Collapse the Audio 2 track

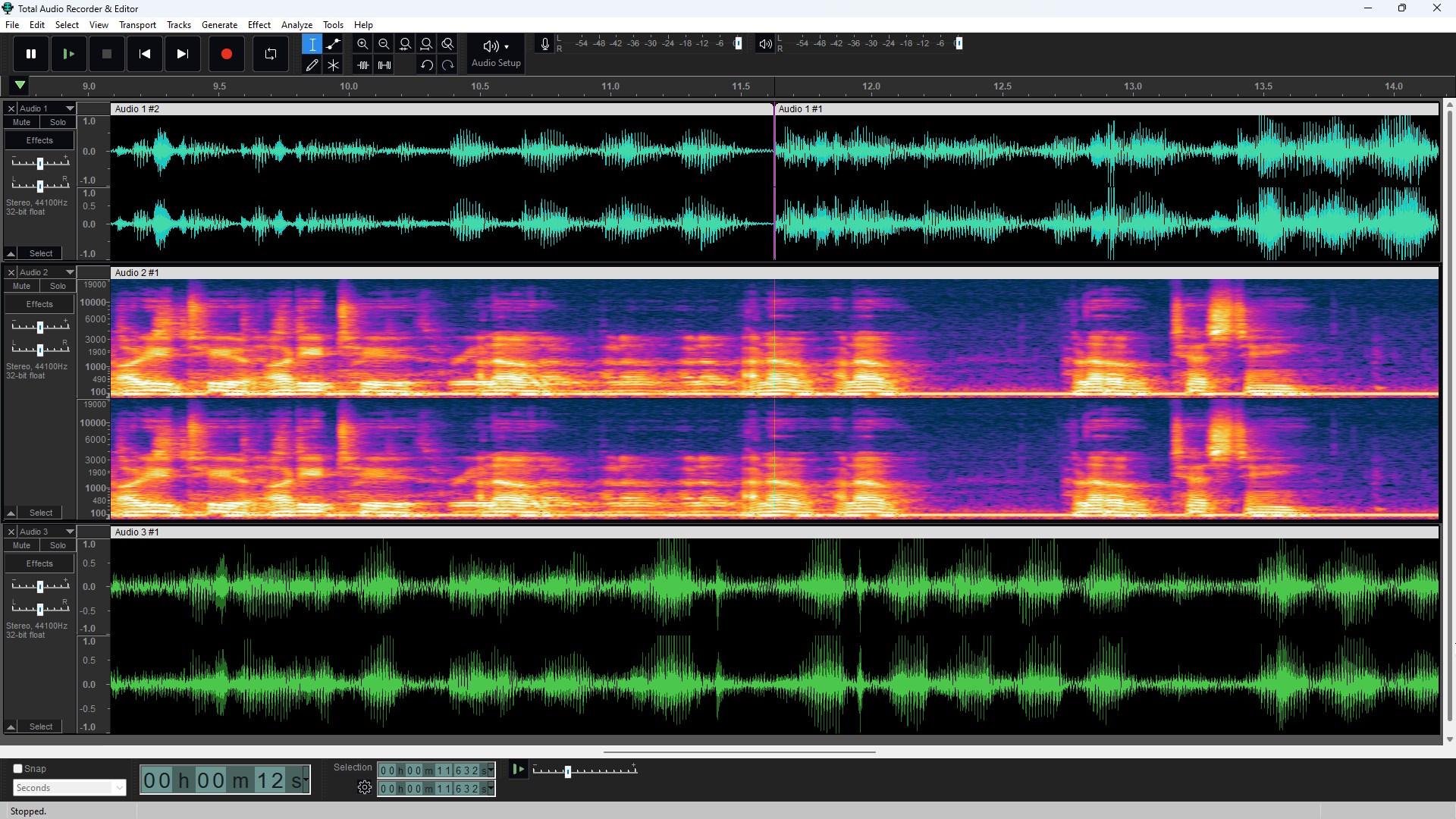[11, 512]
